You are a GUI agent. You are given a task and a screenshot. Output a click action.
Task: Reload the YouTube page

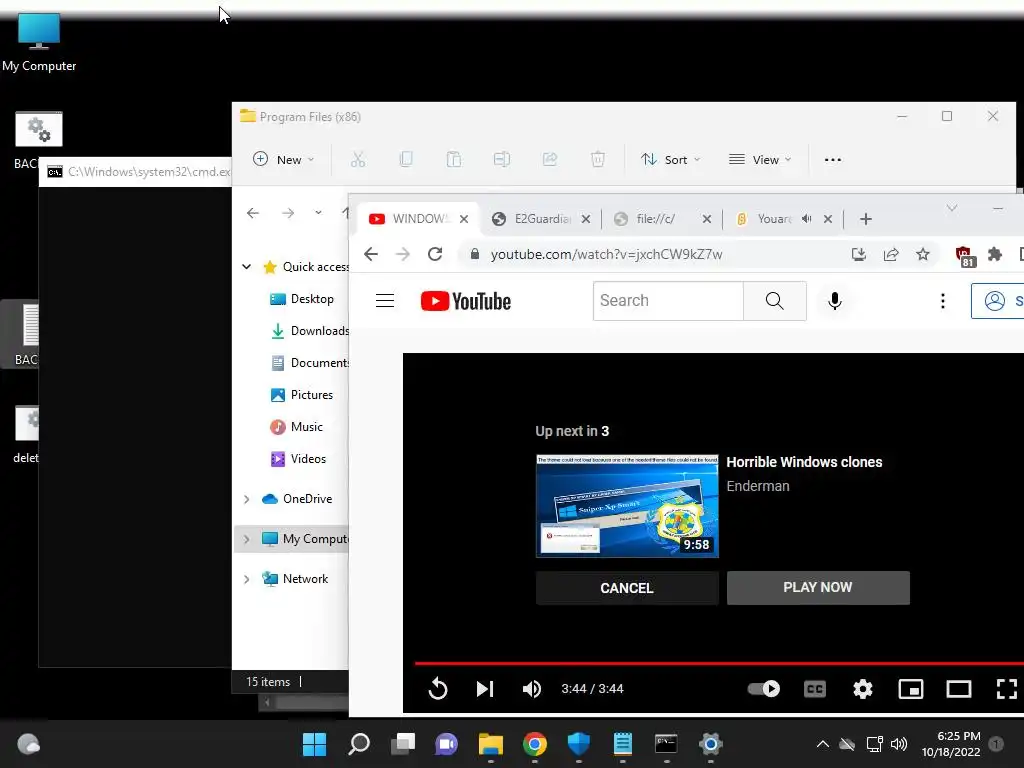[x=435, y=254]
